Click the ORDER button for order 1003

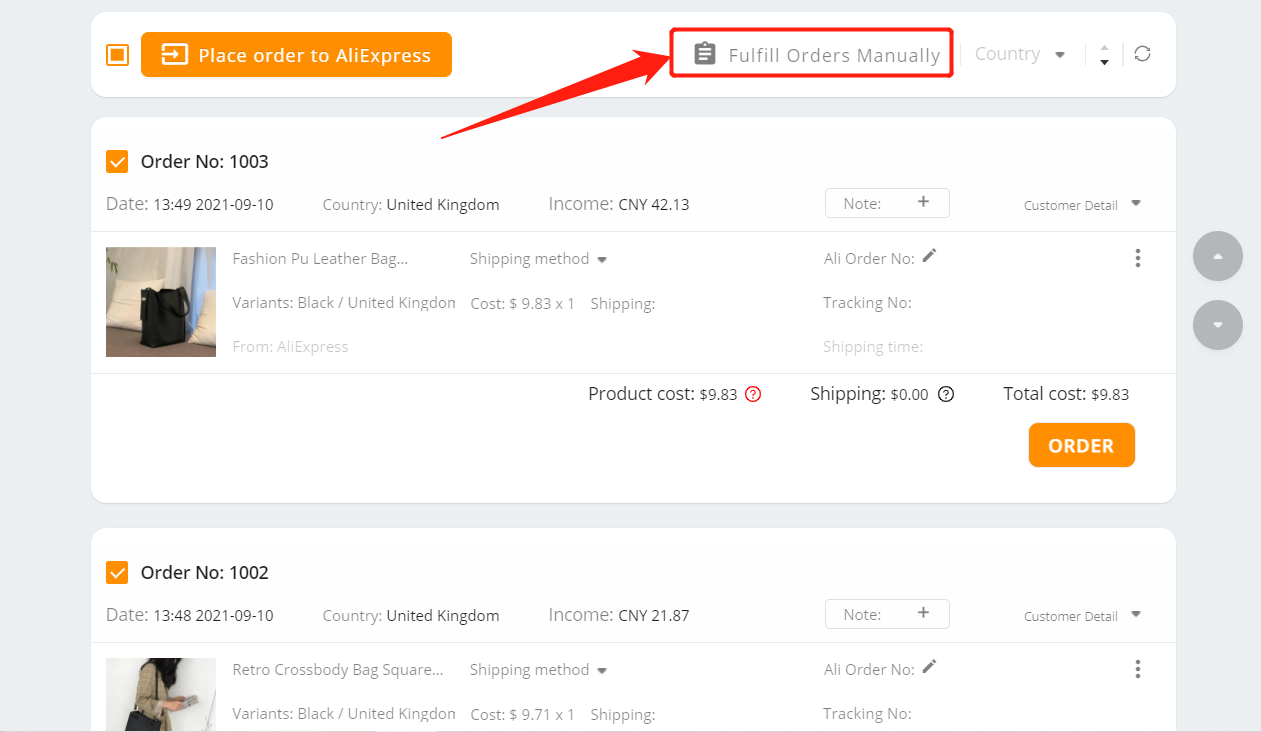point(1081,445)
